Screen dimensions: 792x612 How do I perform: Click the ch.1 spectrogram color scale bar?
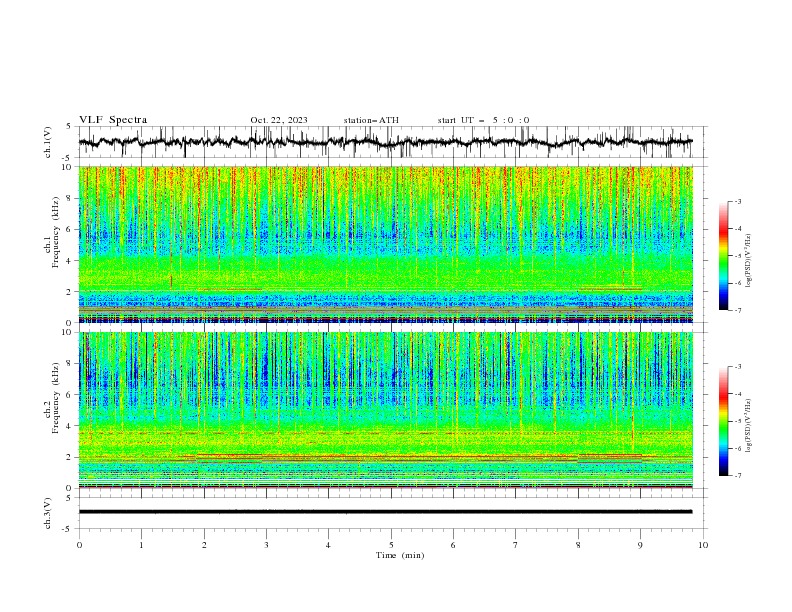(723, 256)
